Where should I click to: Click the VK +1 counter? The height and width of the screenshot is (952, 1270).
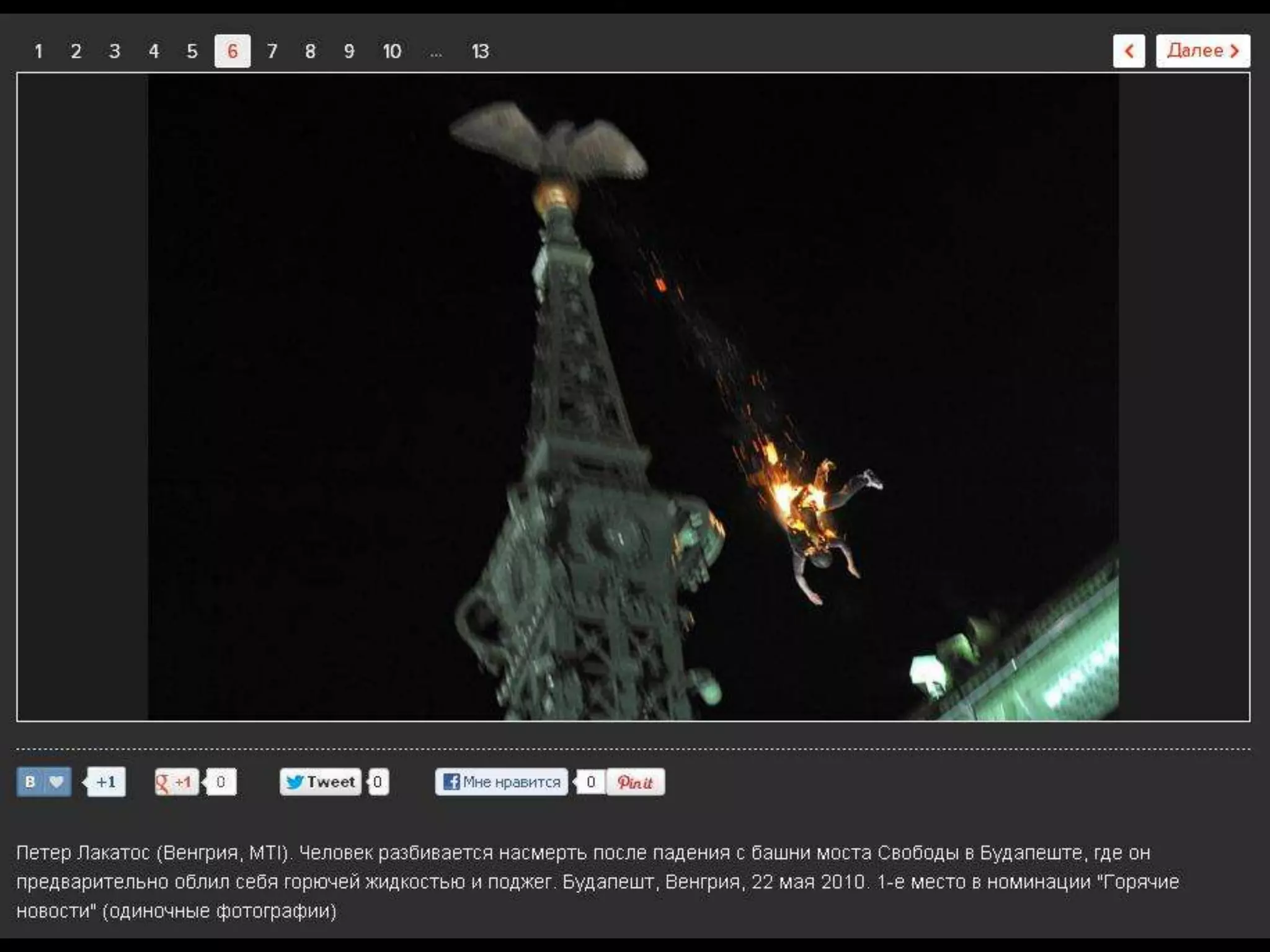tap(106, 782)
